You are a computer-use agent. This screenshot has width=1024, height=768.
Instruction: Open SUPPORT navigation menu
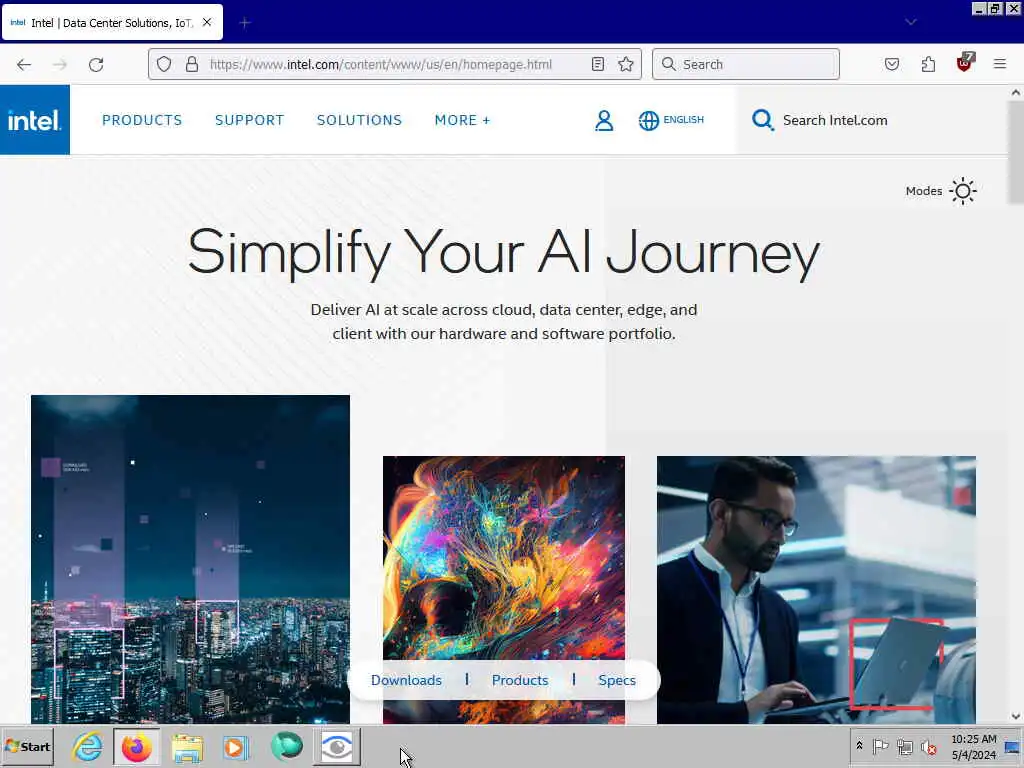[249, 120]
